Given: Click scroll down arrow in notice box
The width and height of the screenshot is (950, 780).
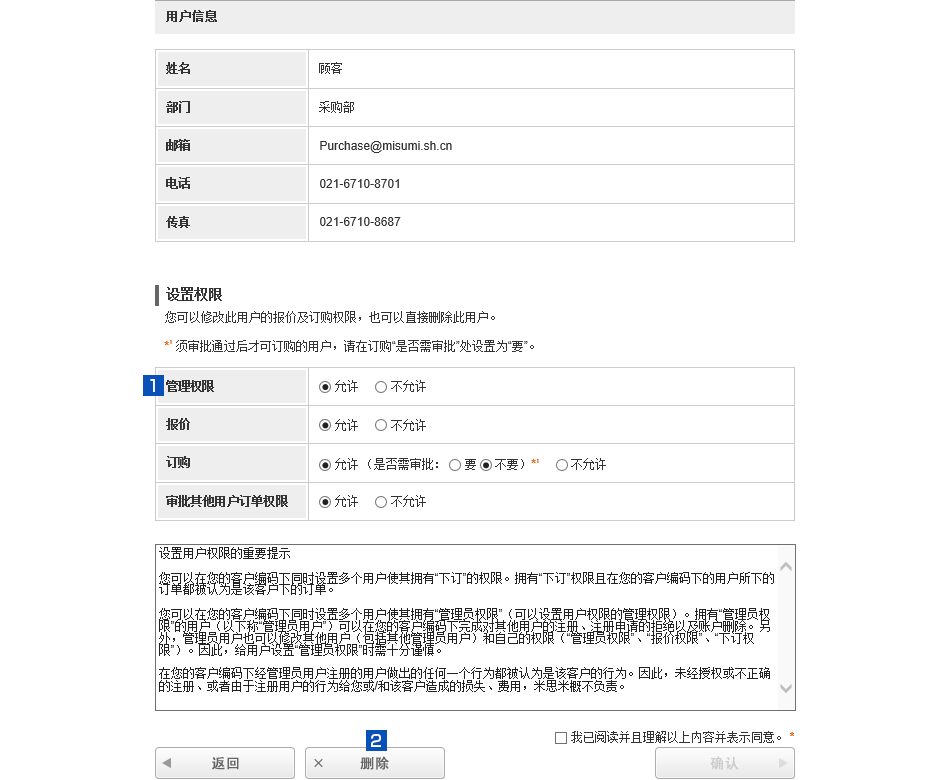Looking at the screenshot, I should coord(786,688).
